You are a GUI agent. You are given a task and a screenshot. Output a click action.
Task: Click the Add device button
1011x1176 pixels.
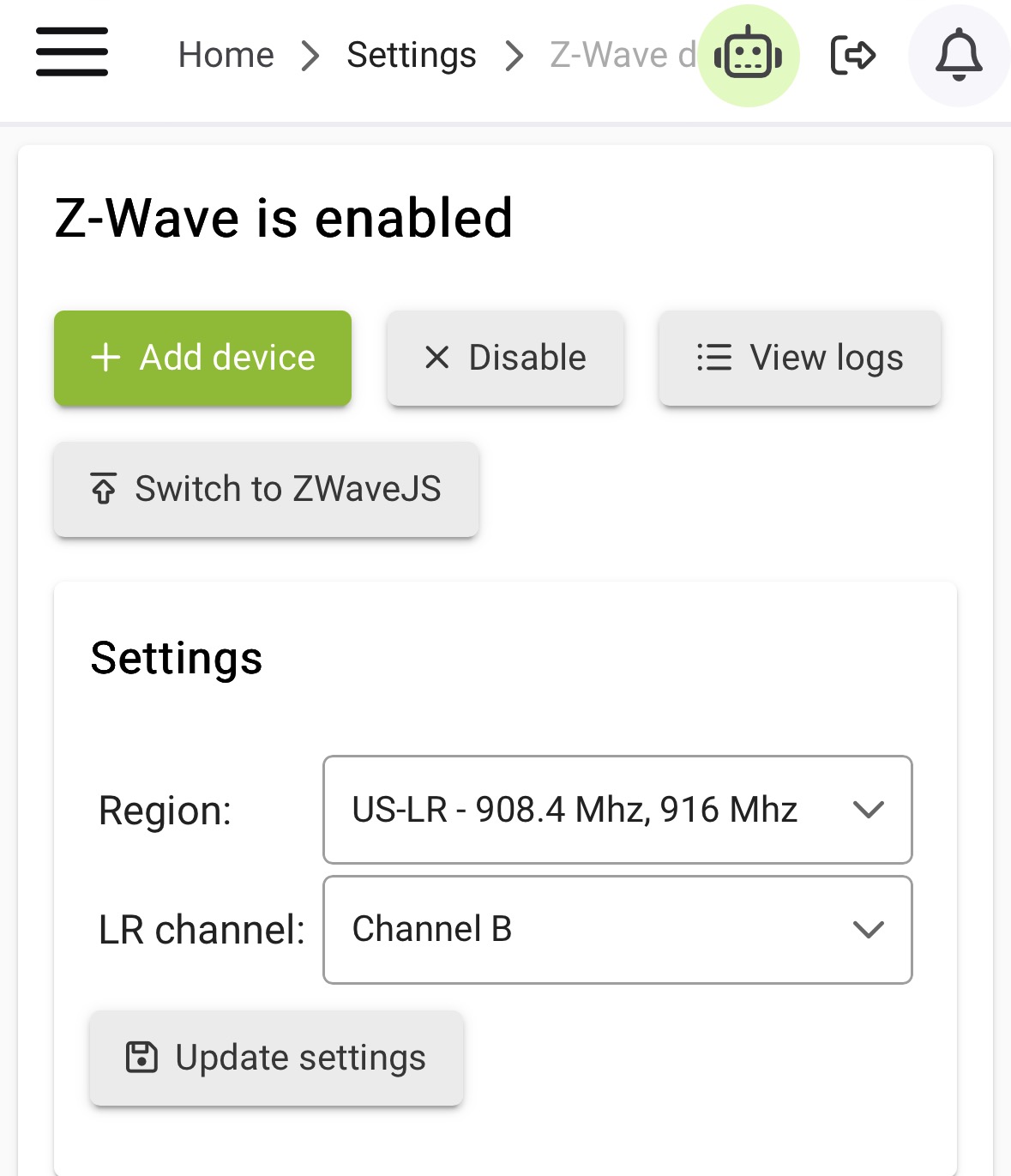pos(202,358)
